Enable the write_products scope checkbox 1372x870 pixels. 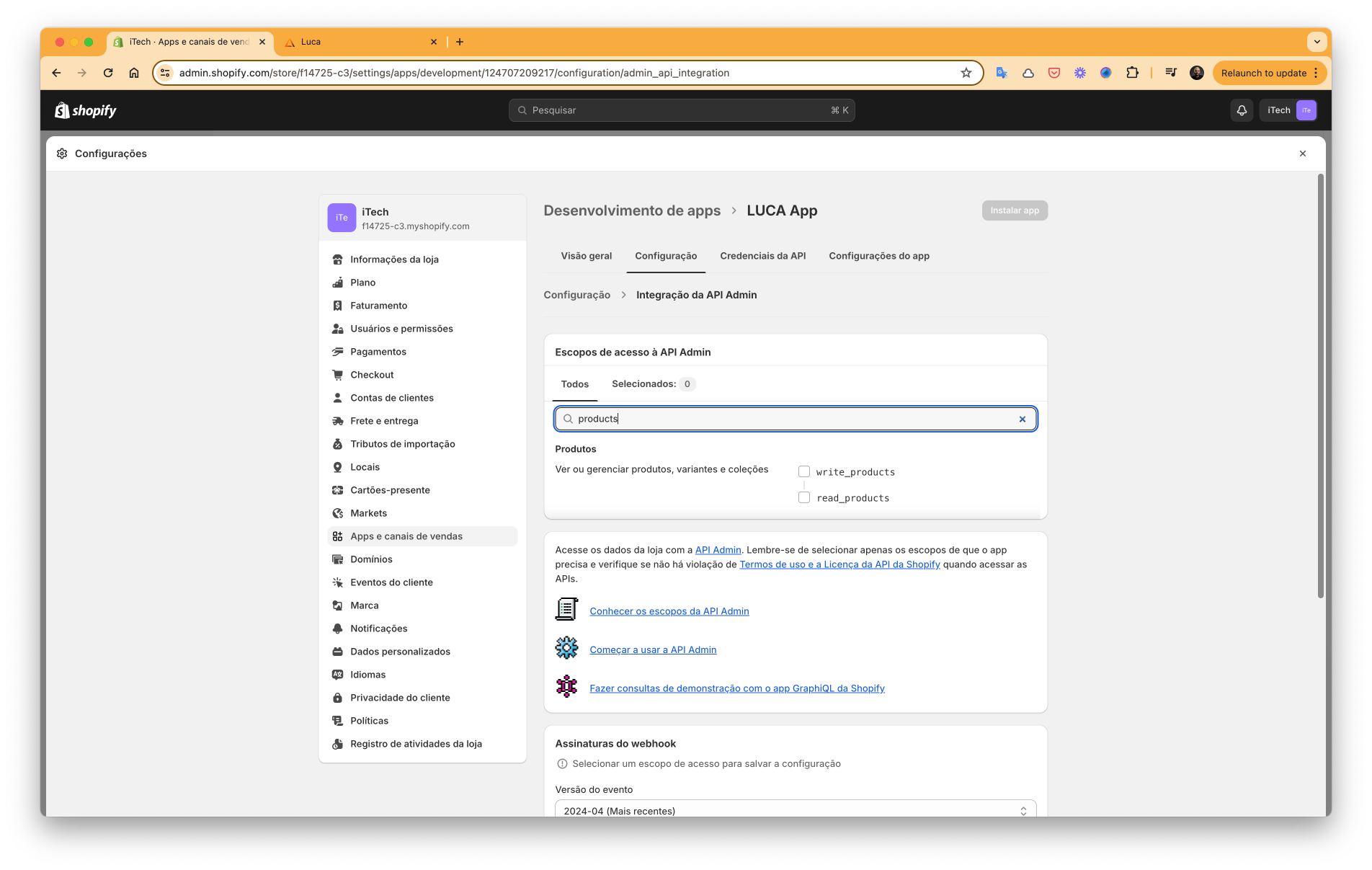click(x=804, y=471)
